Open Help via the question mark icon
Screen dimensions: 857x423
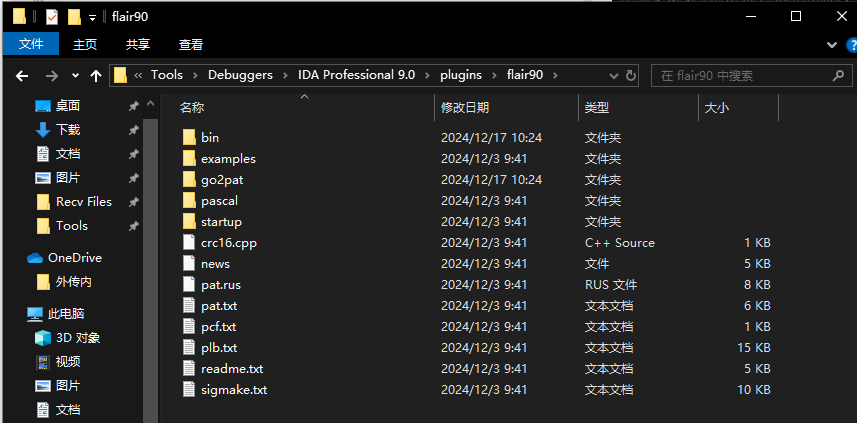(x=848, y=45)
